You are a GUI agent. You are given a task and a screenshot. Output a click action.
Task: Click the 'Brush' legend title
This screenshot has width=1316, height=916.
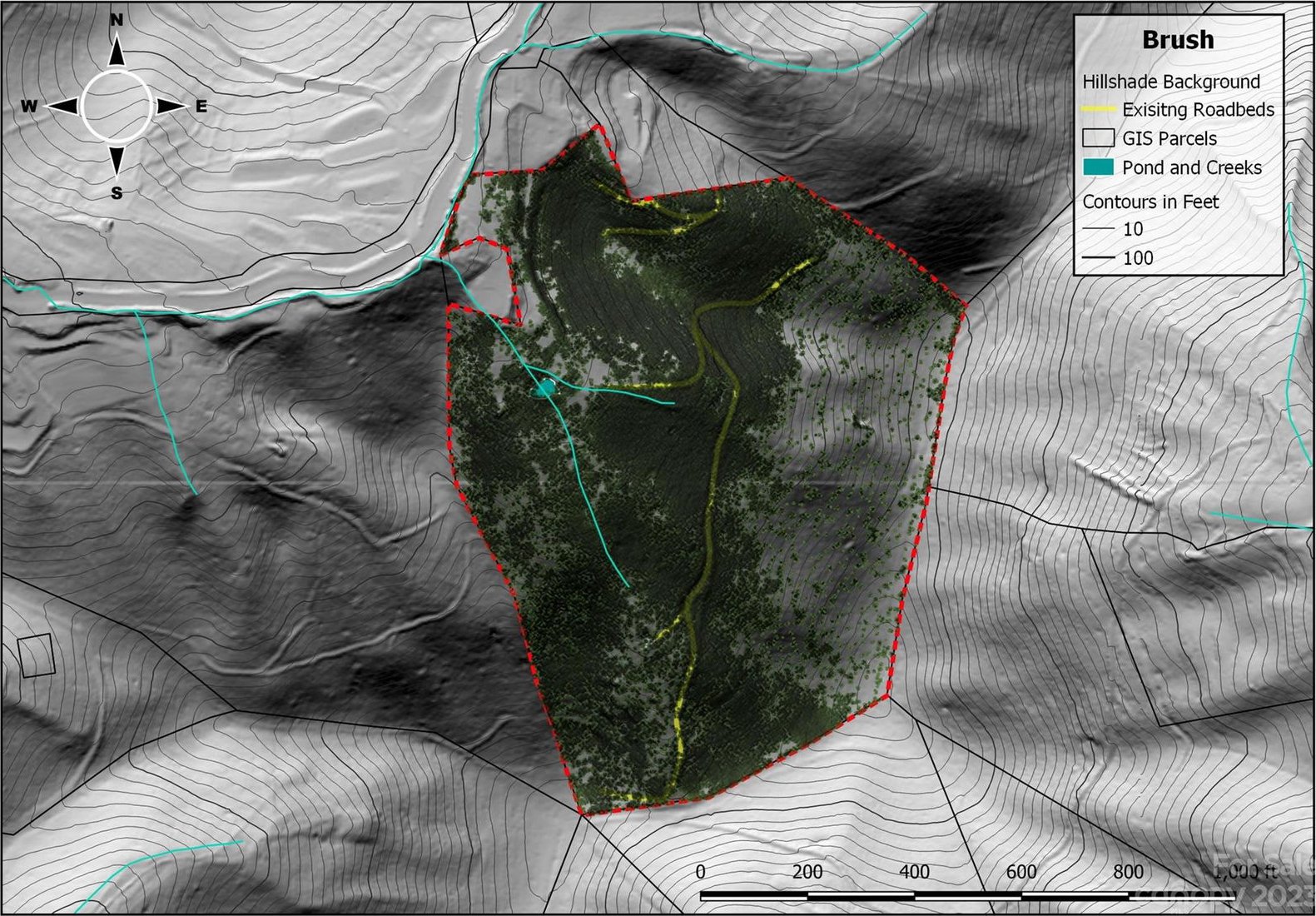(1177, 40)
